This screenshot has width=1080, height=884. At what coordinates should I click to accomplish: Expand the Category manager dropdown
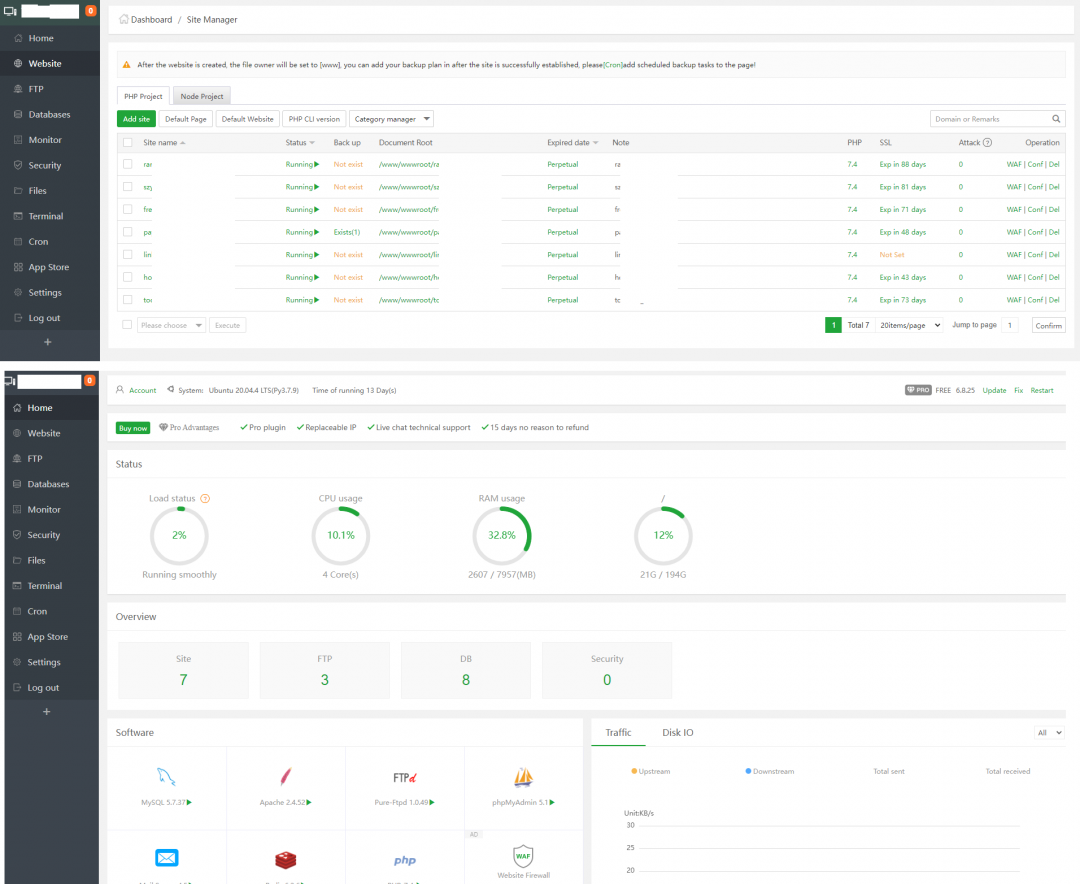[x=391, y=119]
